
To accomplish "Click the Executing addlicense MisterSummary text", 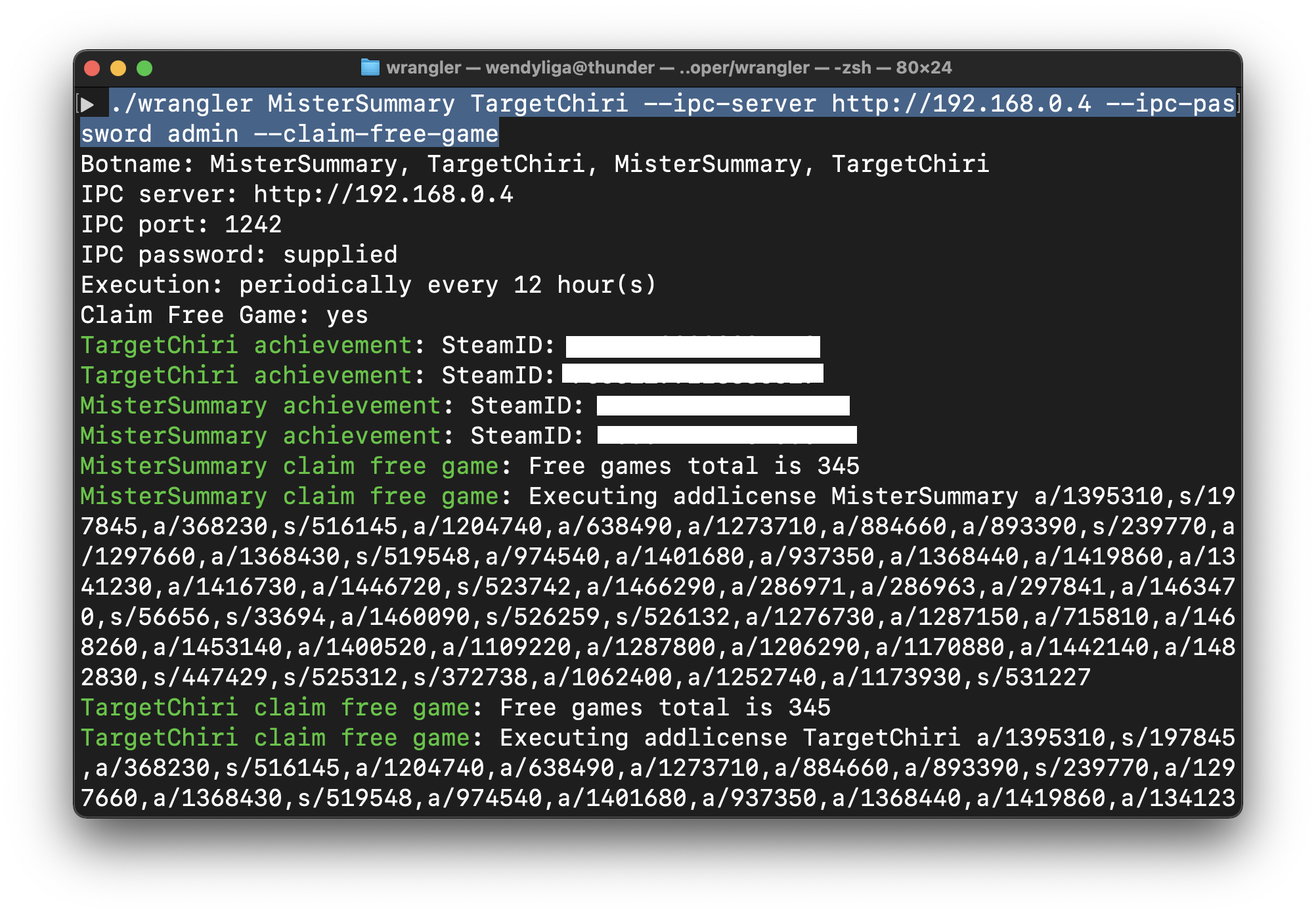I will [x=773, y=496].
